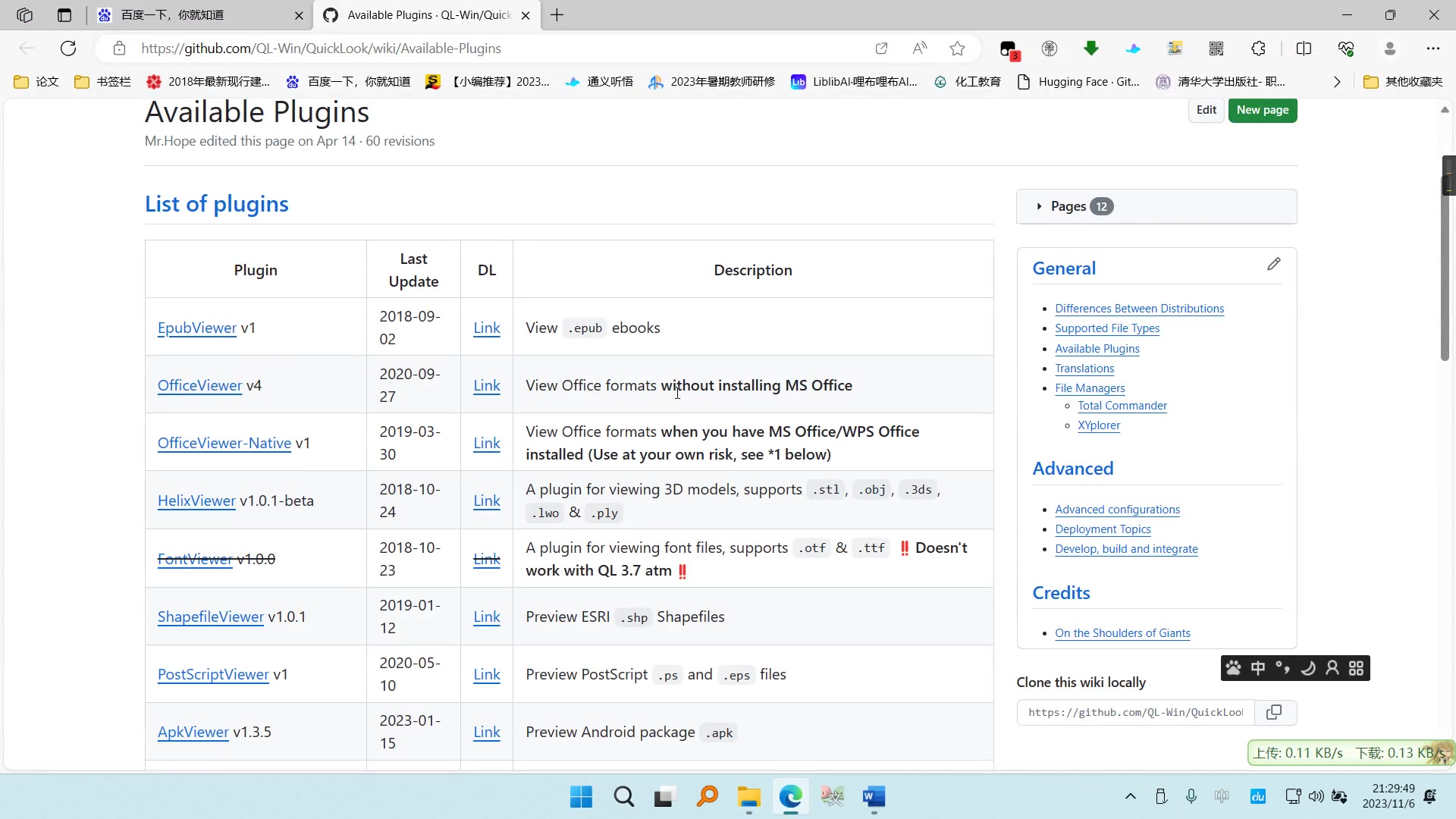The width and height of the screenshot is (1456, 819).
Task: Open a new browser tab
Action: click(557, 15)
